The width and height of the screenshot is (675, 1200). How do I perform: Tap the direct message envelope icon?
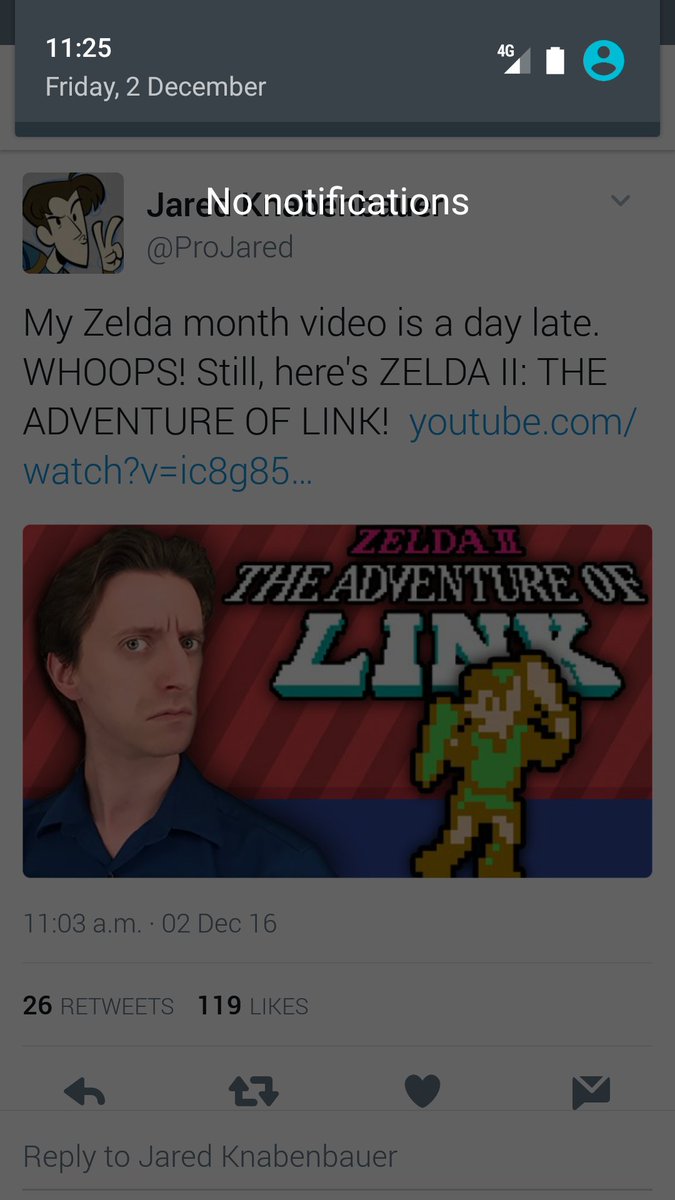pos(591,1092)
